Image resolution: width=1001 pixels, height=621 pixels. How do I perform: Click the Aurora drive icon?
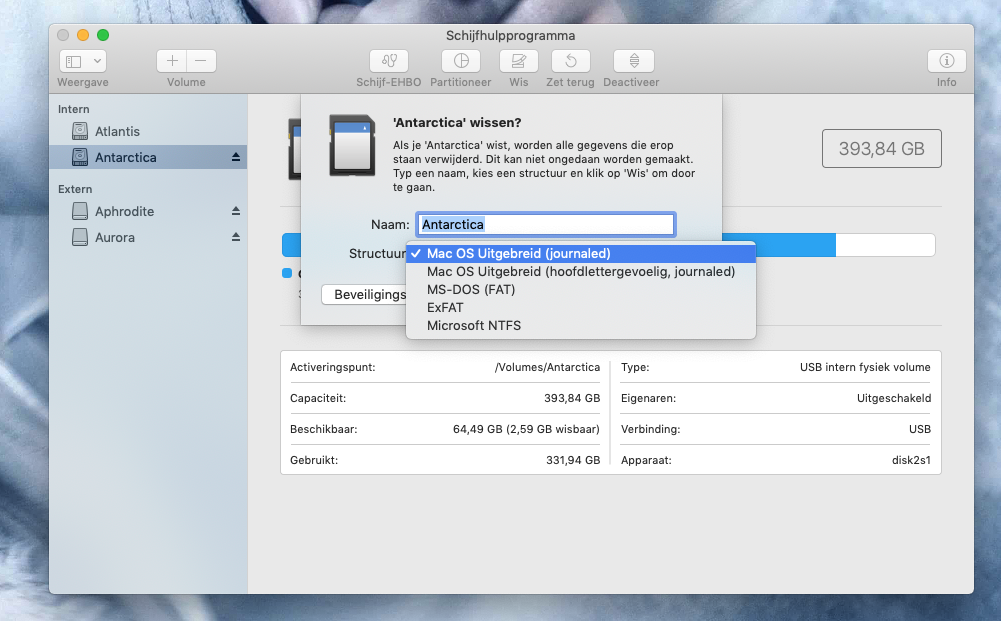coord(80,237)
